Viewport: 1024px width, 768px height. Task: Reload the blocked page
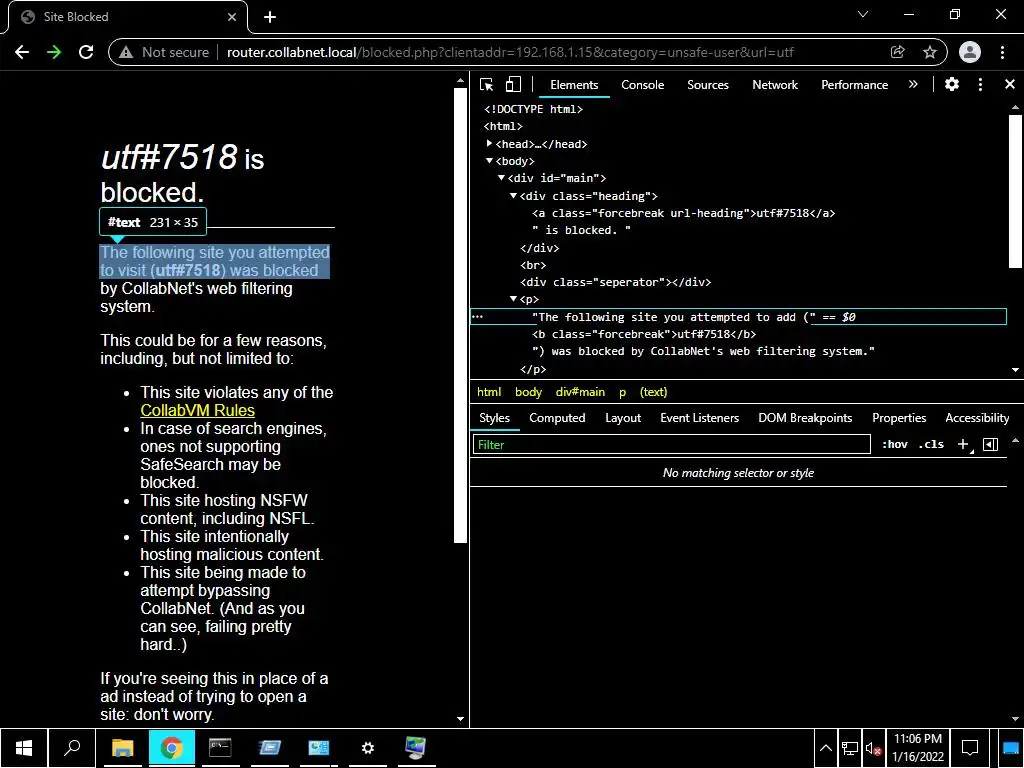(86, 52)
